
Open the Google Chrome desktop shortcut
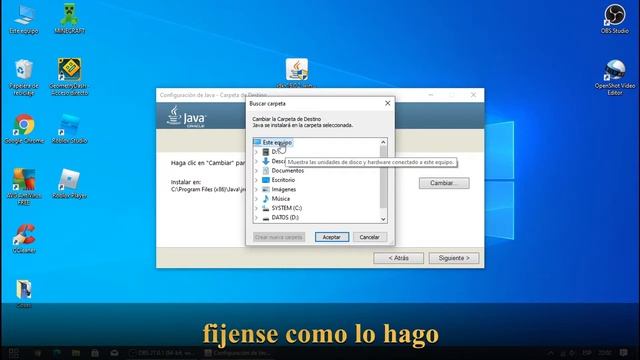pos(24,129)
